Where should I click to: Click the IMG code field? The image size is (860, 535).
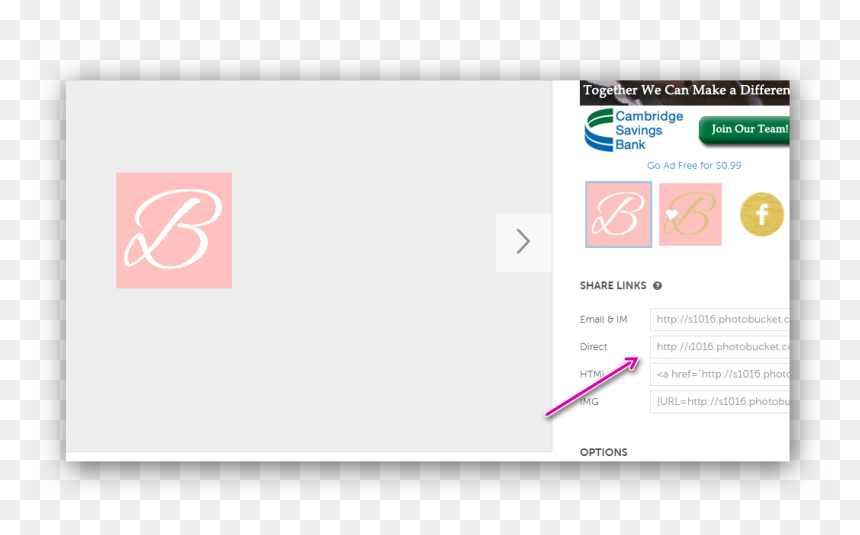(x=720, y=402)
